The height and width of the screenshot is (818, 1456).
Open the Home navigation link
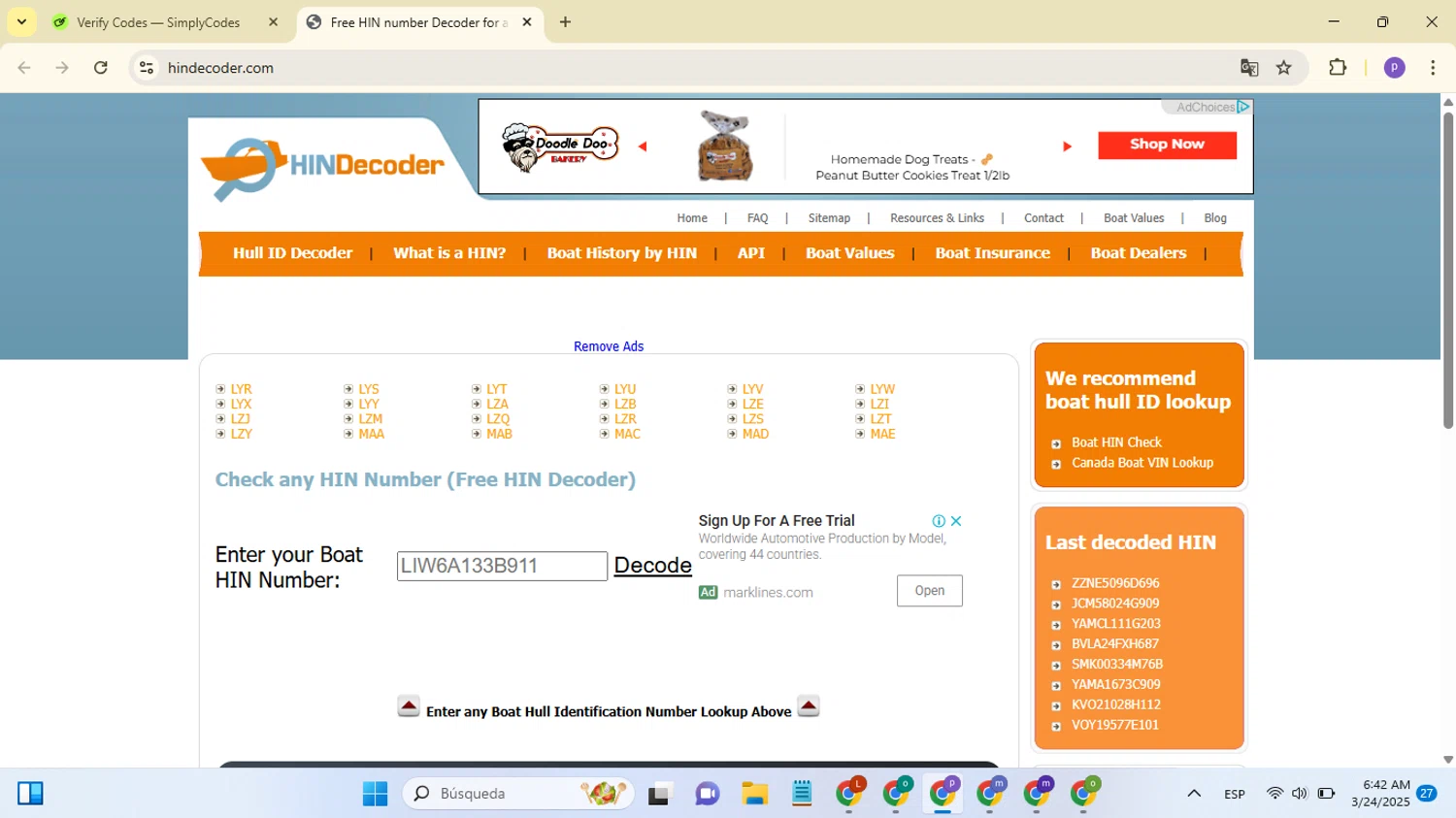(692, 218)
